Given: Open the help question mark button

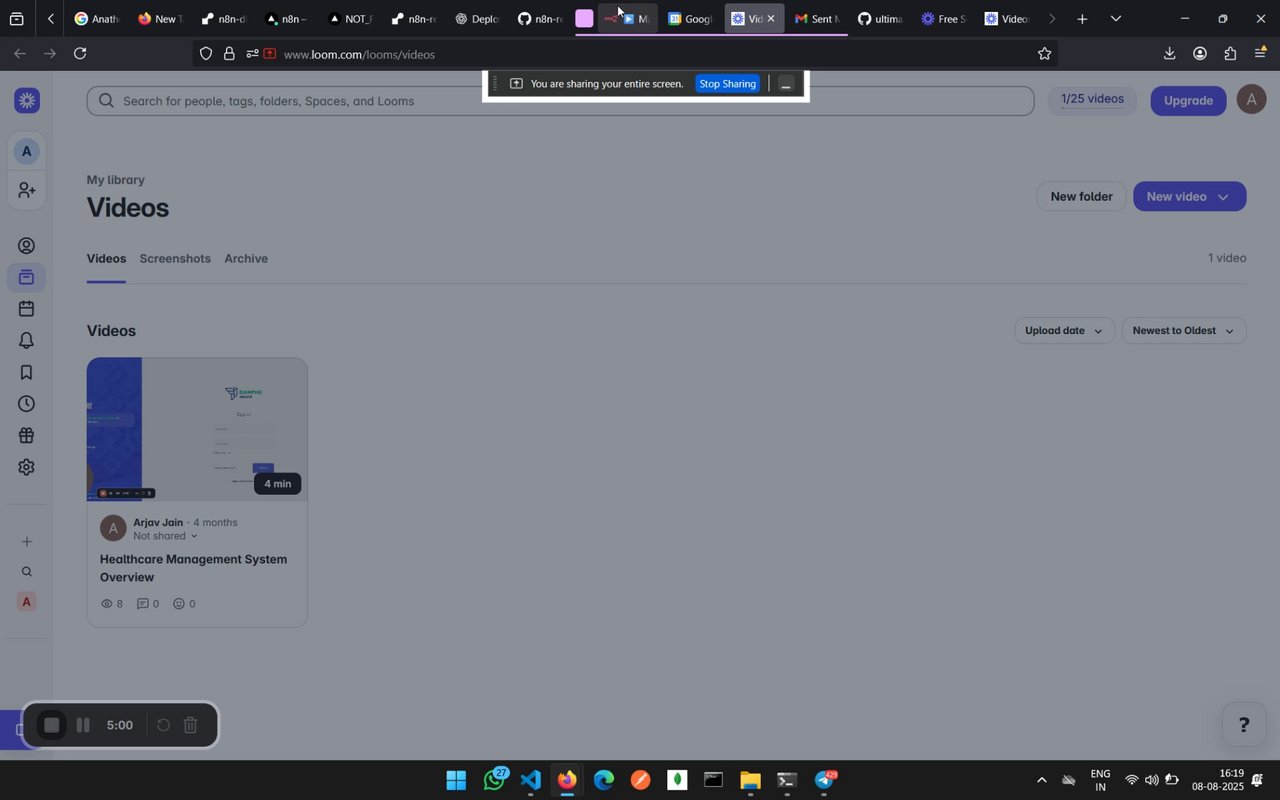Looking at the screenshot, I should 1244,725.
